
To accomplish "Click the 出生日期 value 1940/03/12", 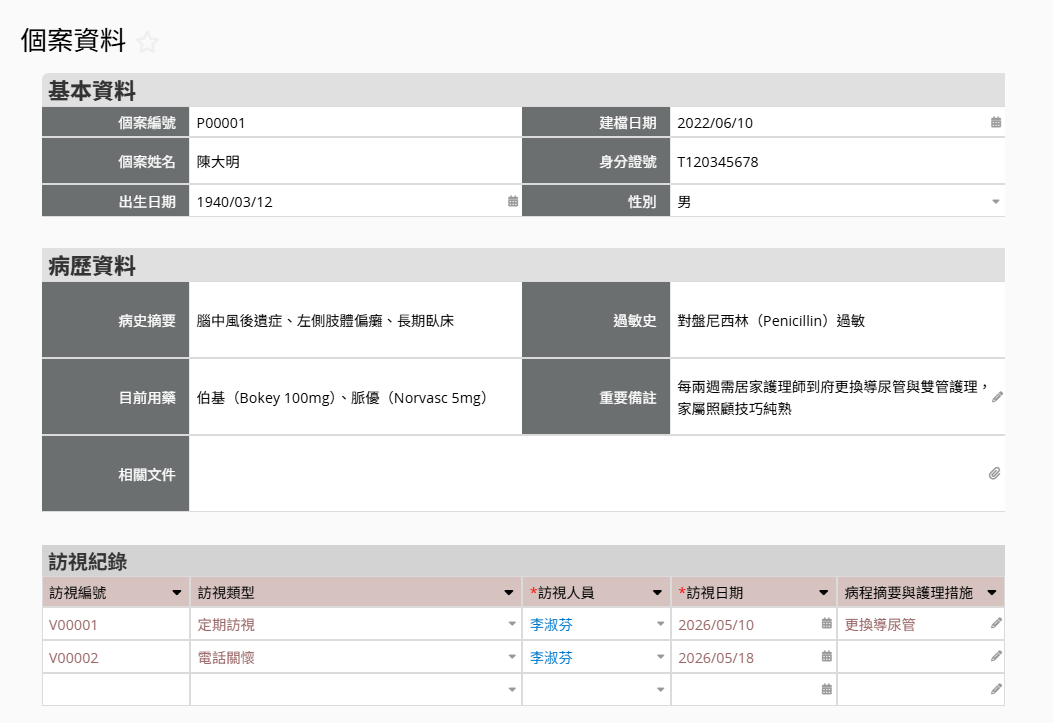I will coord(234,202).
